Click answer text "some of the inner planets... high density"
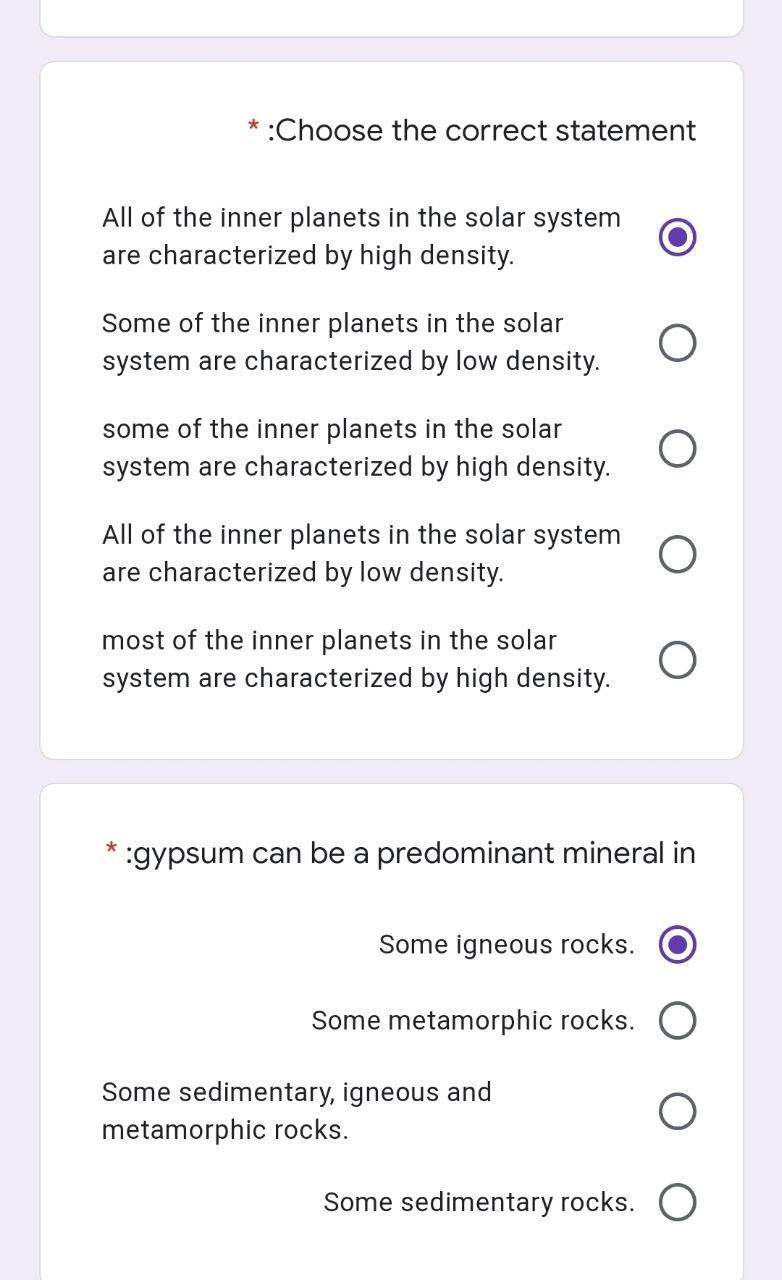This screenshot has width=782, height=1280. pyautogui.click(x=356, y=448)
